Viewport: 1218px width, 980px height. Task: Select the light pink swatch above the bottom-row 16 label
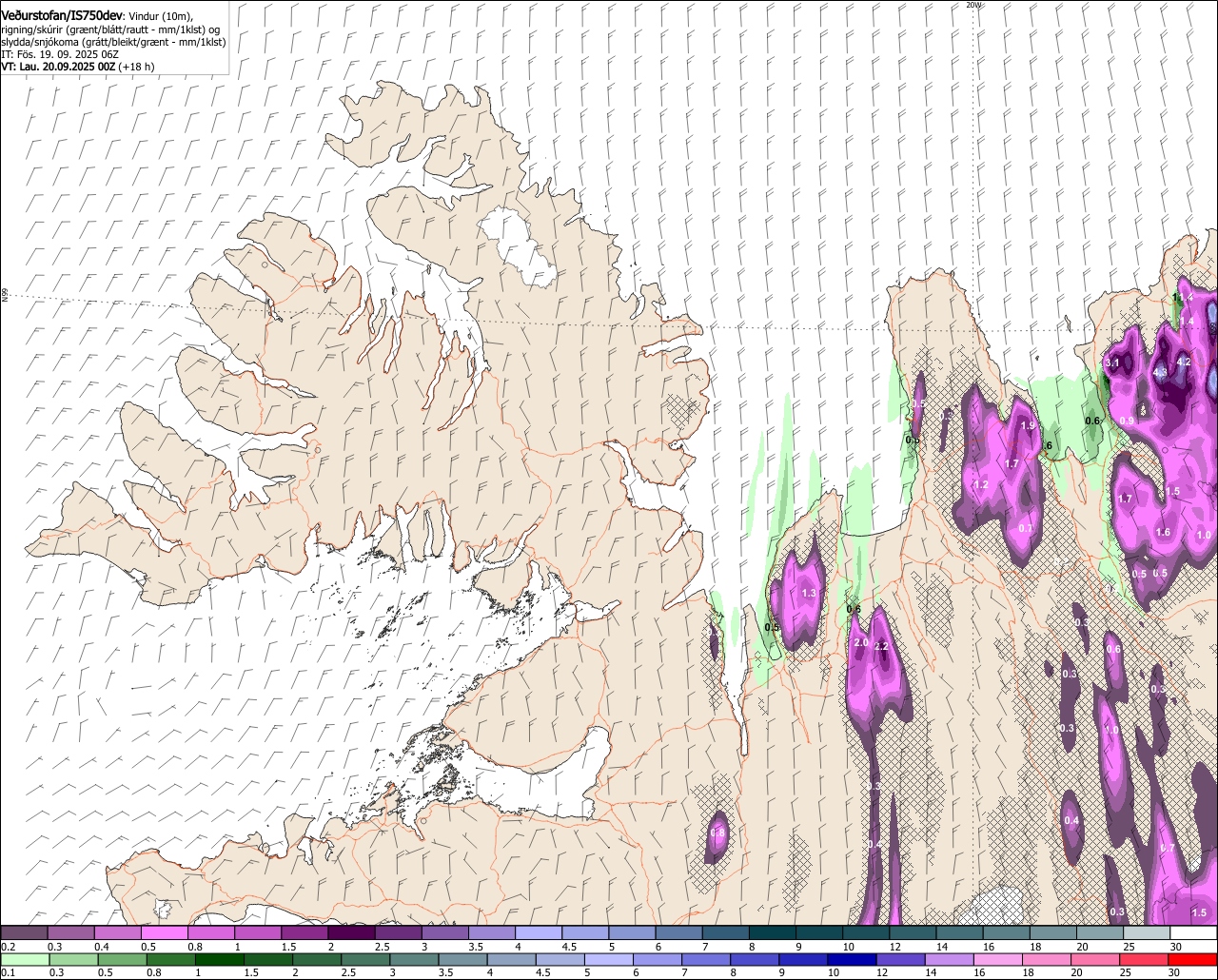(998, 960)
